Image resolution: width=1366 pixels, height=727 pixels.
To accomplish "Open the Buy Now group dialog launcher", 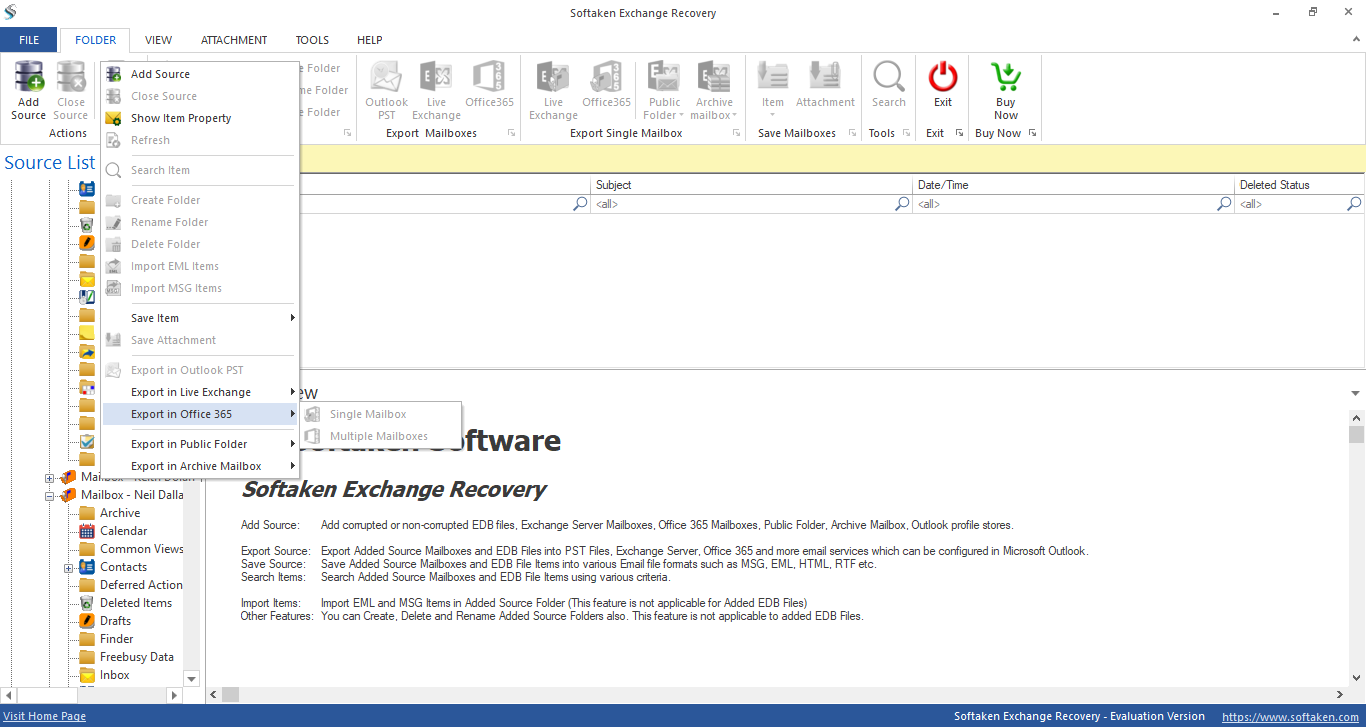I will 1032,133.
